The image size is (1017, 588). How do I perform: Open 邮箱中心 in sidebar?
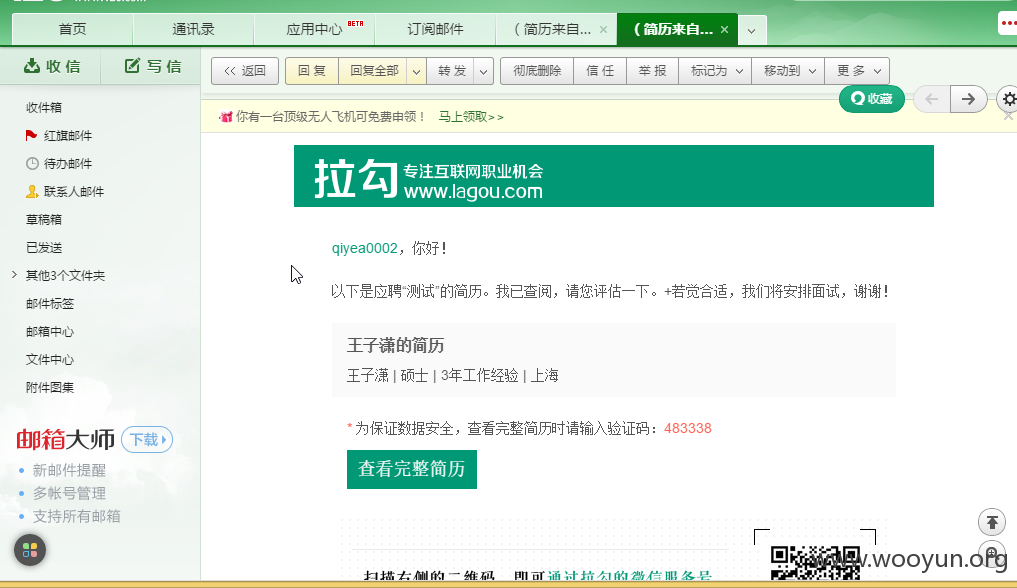50,331
